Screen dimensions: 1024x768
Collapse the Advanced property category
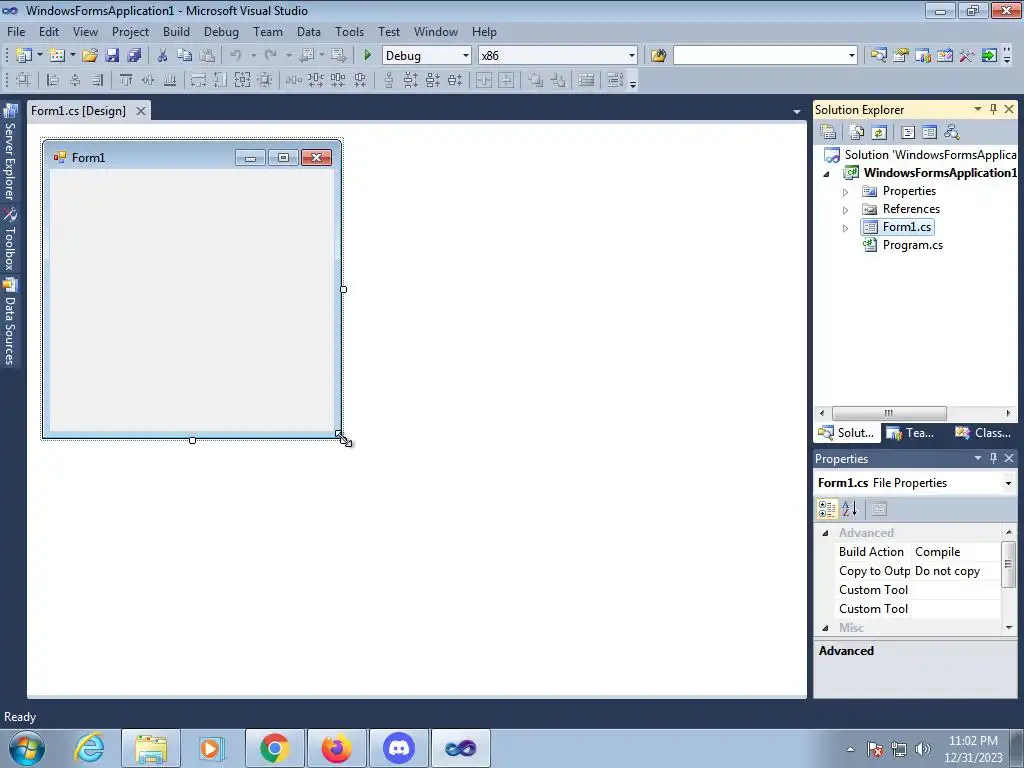[825, 533]
